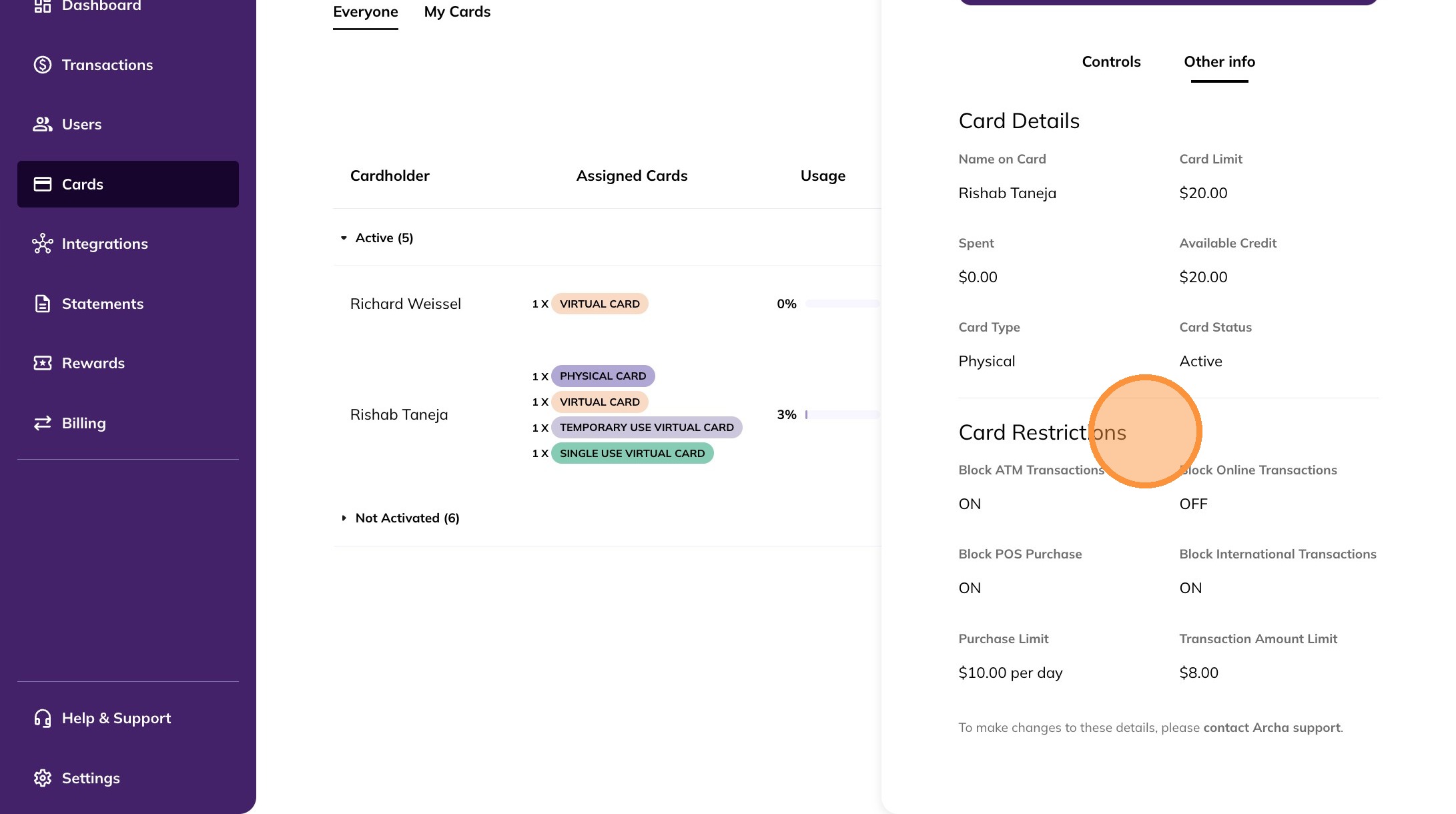Click the Users people icon
Screen dimensions: 1456x814
(x=43, y=124)
